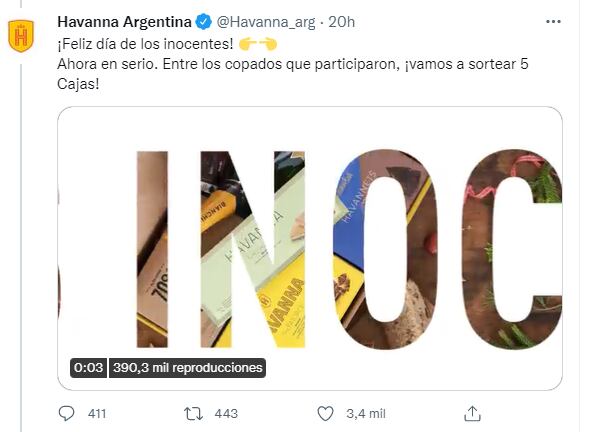Click the 0:03 video duration badge

pos(88,368)
